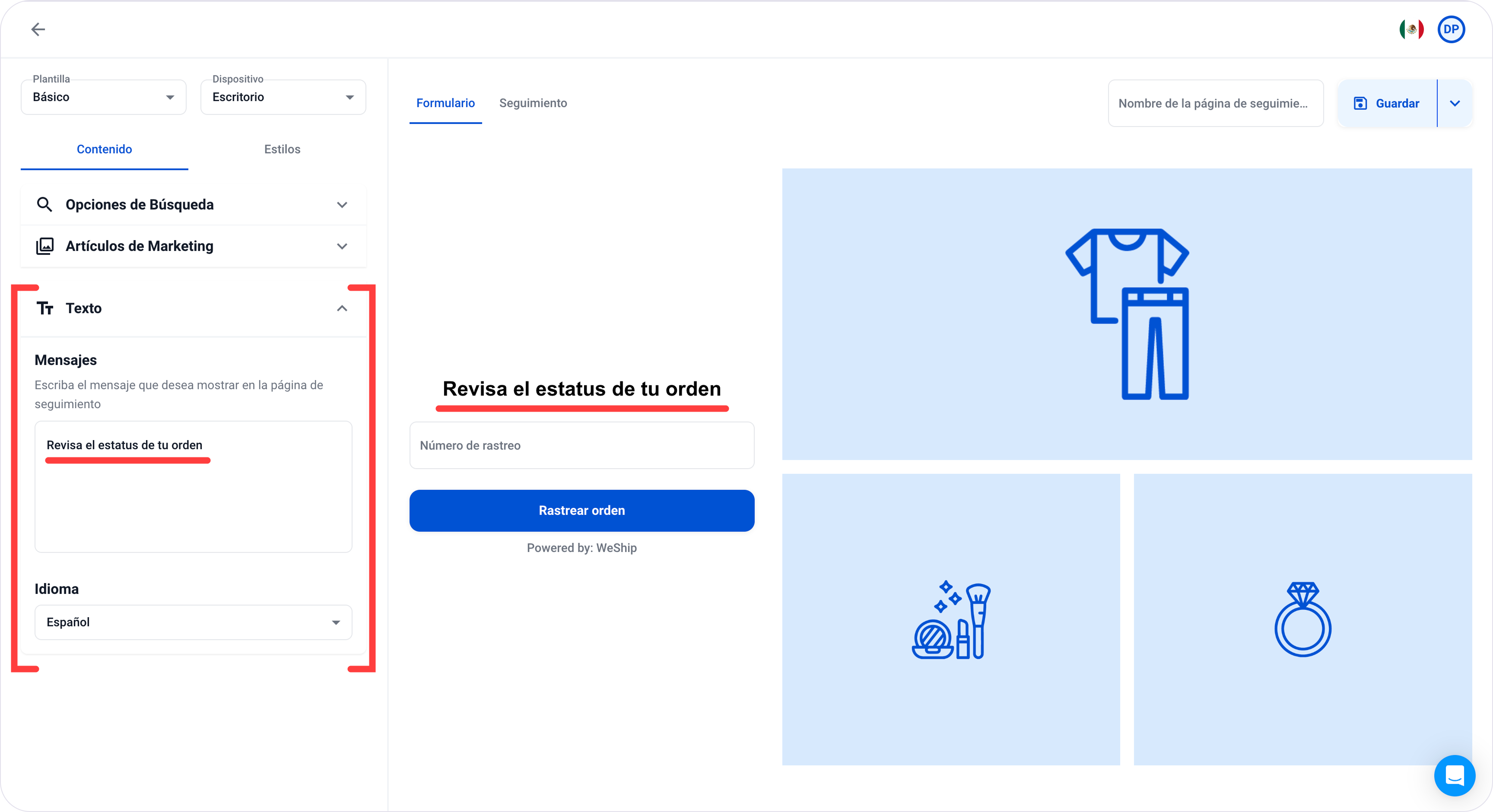
Task: Click the Mensajes section heading
Action: pos(66,360)
